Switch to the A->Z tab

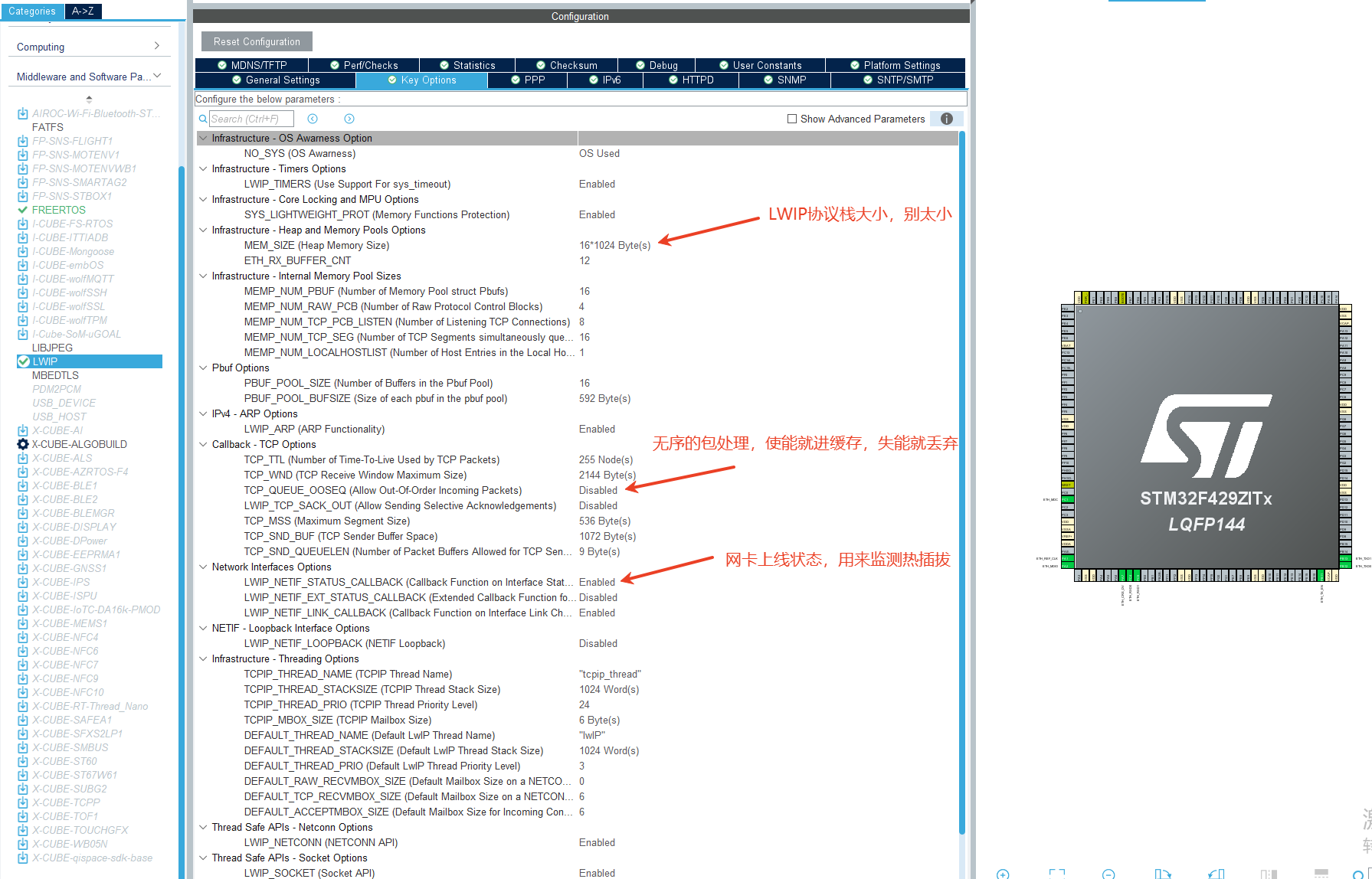coord(83,11)
